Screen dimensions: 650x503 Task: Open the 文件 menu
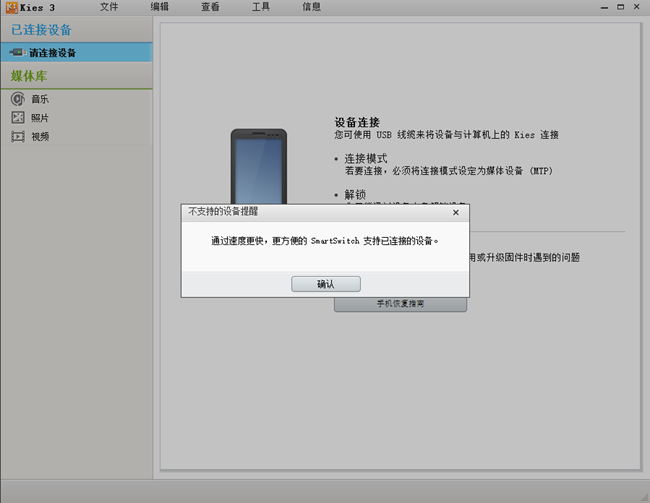tap(109, 7)
